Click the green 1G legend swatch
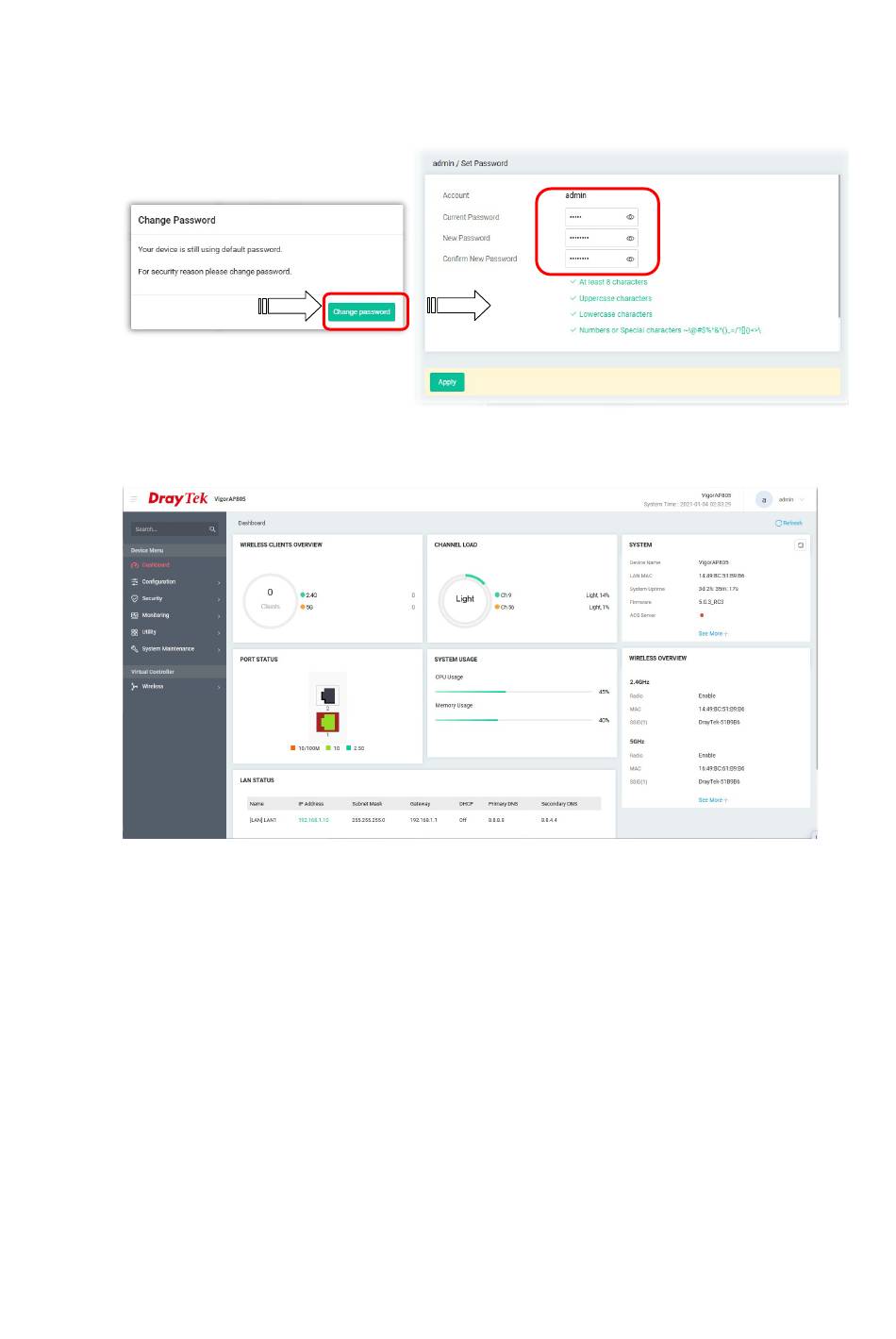 point(328,747)
